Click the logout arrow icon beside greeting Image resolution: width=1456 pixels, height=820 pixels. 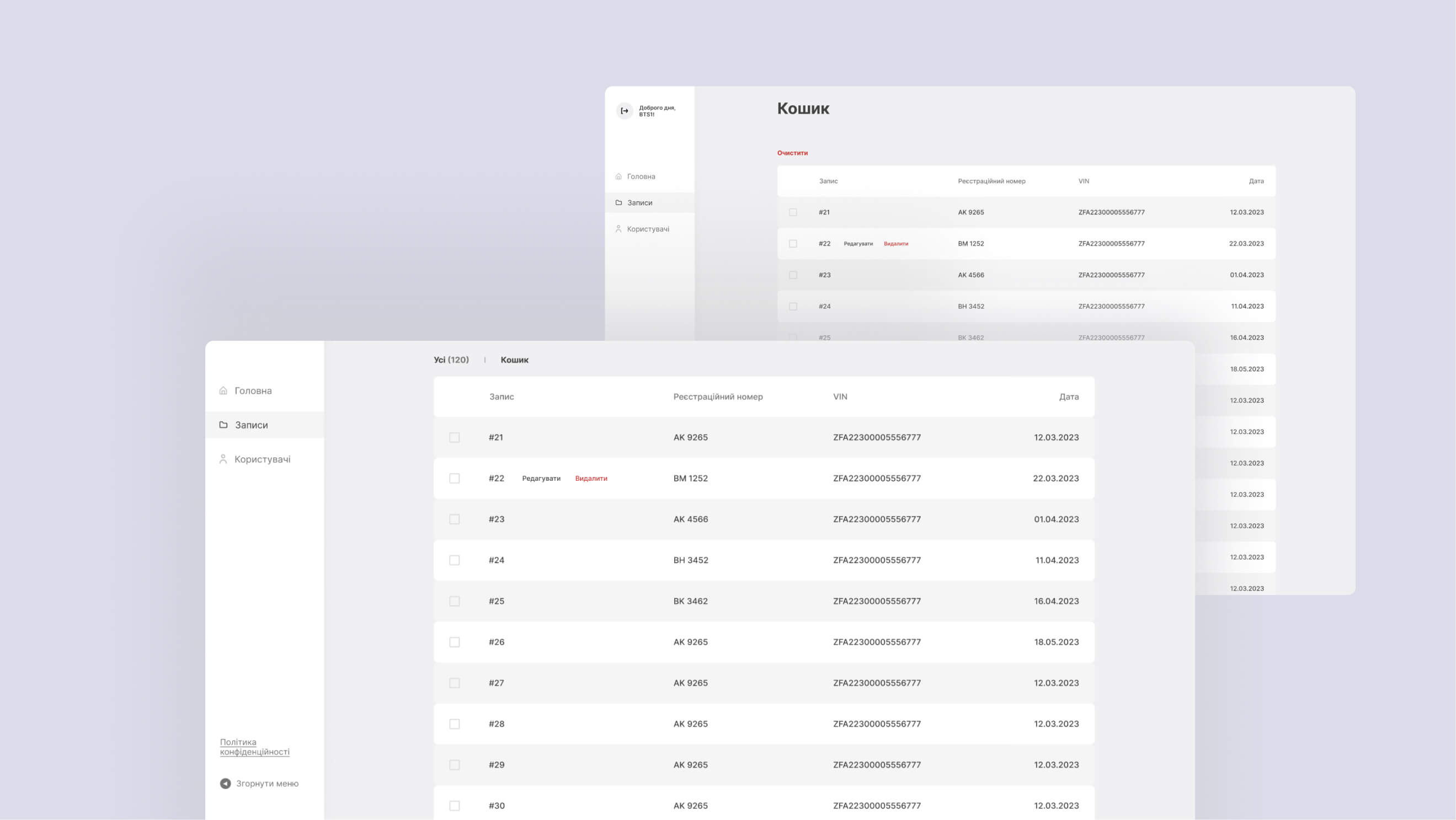pos(624,111)
